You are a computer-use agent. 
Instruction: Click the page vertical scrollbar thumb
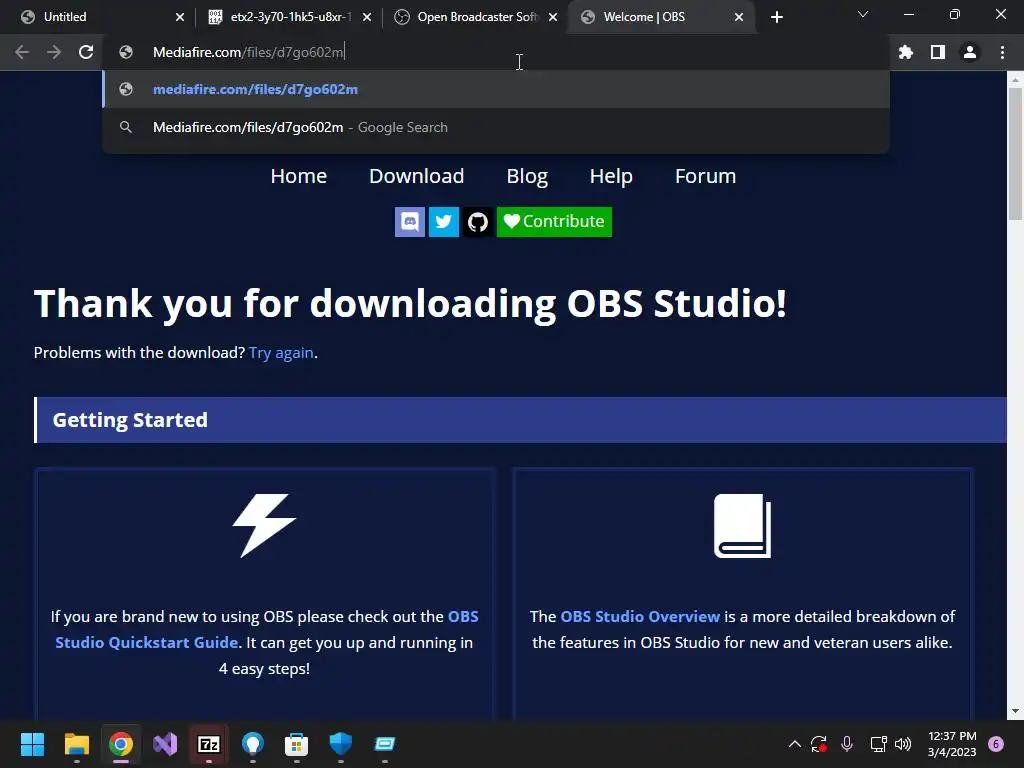[1015, 153]
